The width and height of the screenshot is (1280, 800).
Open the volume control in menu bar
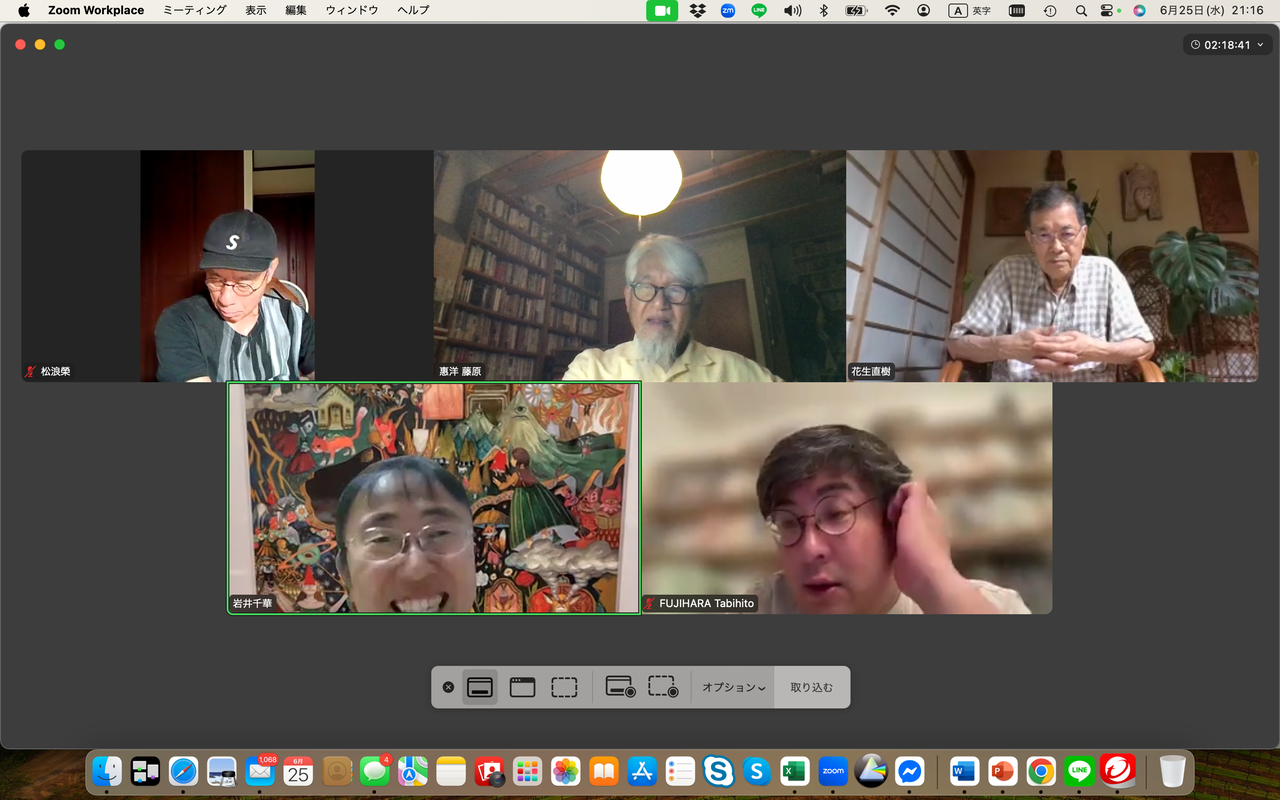pos(793,10)
